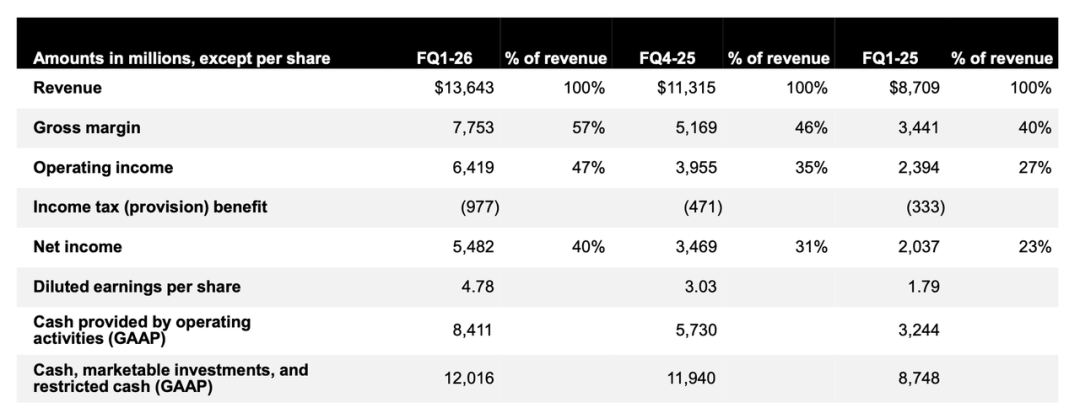Select the 12,016 cash and investments cell
This screenshot has height=419, width=1080.
pyautogui.click(x=470, y=377)
